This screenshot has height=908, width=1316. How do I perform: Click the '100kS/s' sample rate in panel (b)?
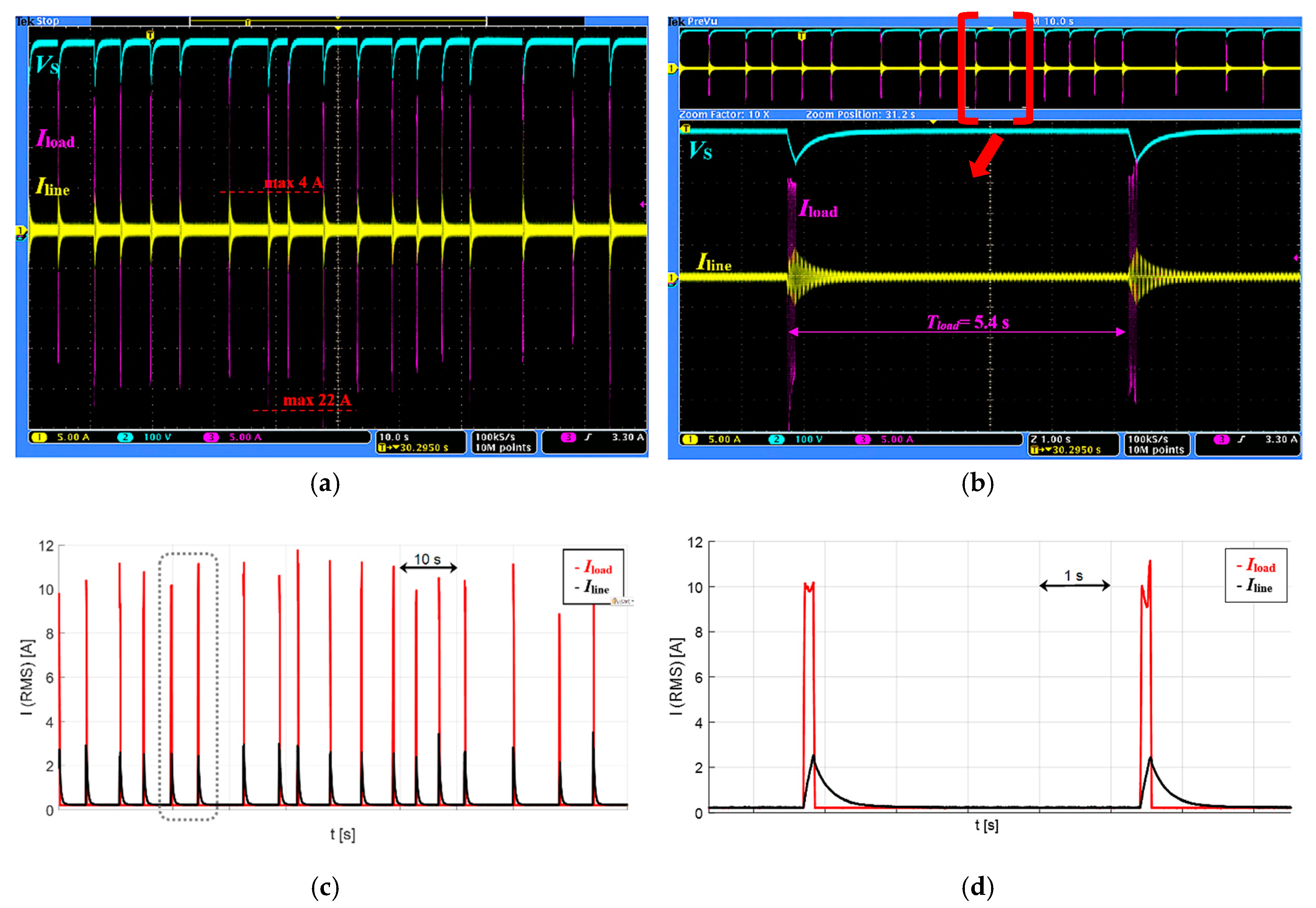click(1148, 440)
